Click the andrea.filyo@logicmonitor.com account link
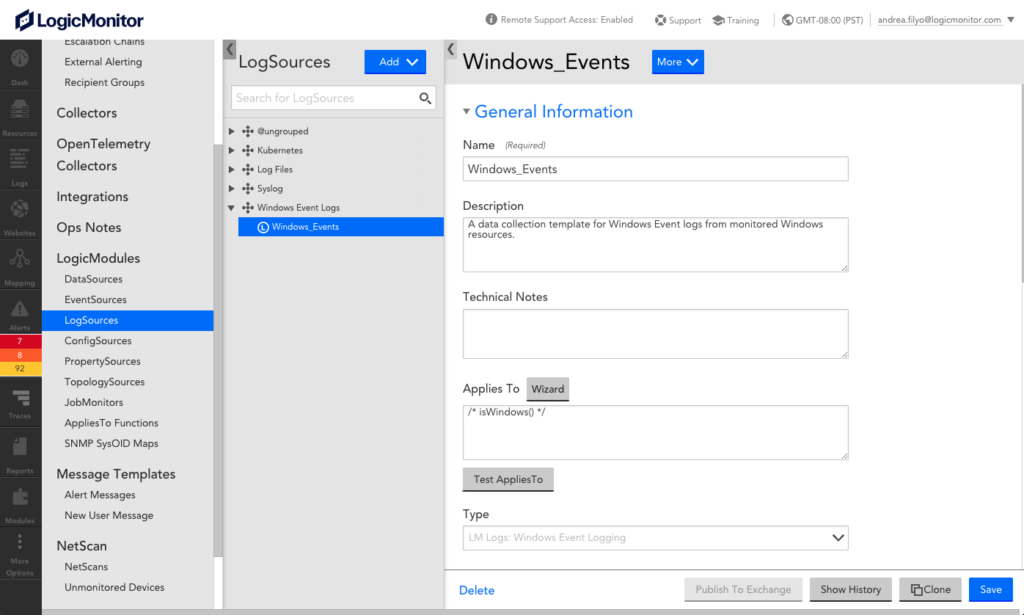The width and height of the screenshot is (1024, 615). (x=939, y=20)
